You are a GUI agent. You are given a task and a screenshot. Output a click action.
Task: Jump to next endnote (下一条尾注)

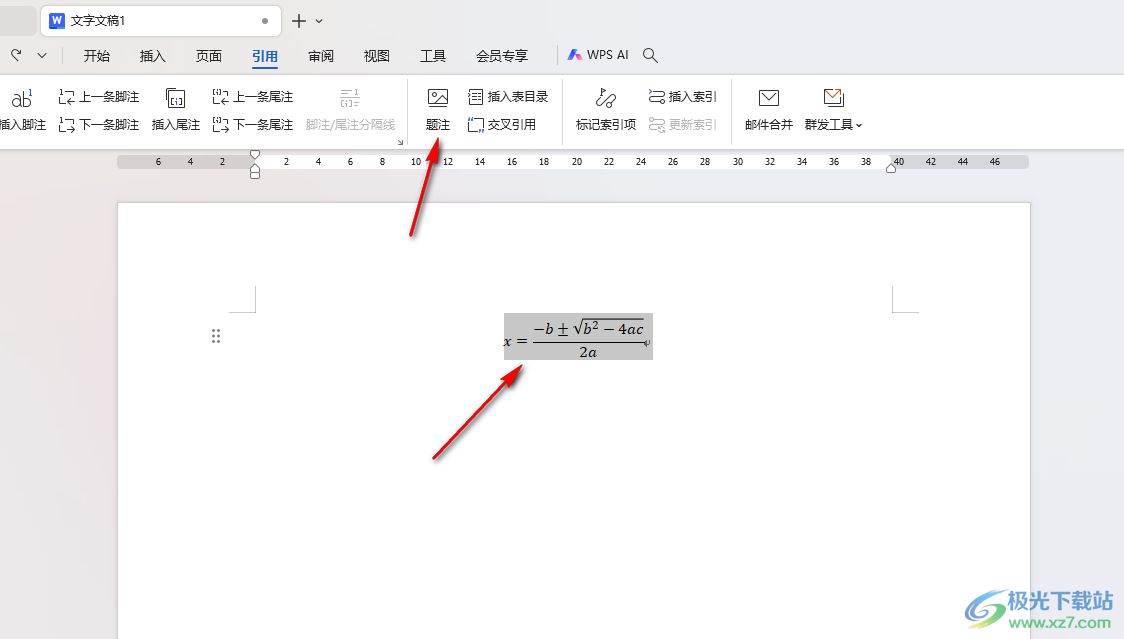coord(253,125)
